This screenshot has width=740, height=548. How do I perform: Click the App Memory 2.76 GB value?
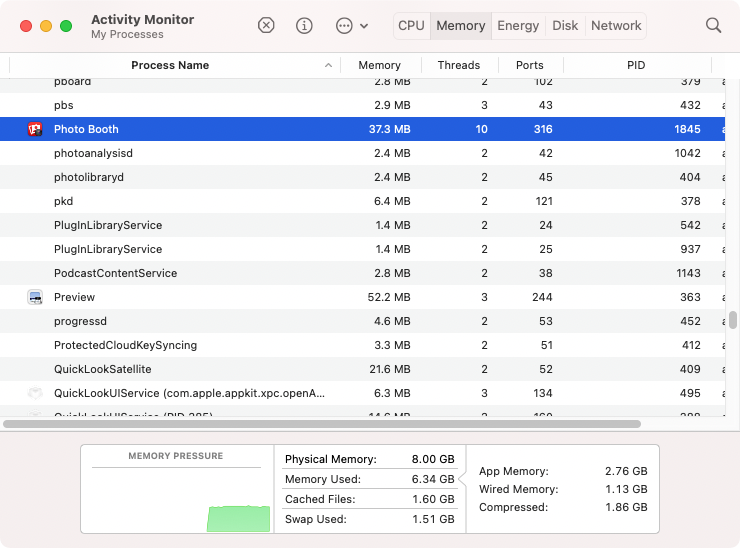click(626, 471)
